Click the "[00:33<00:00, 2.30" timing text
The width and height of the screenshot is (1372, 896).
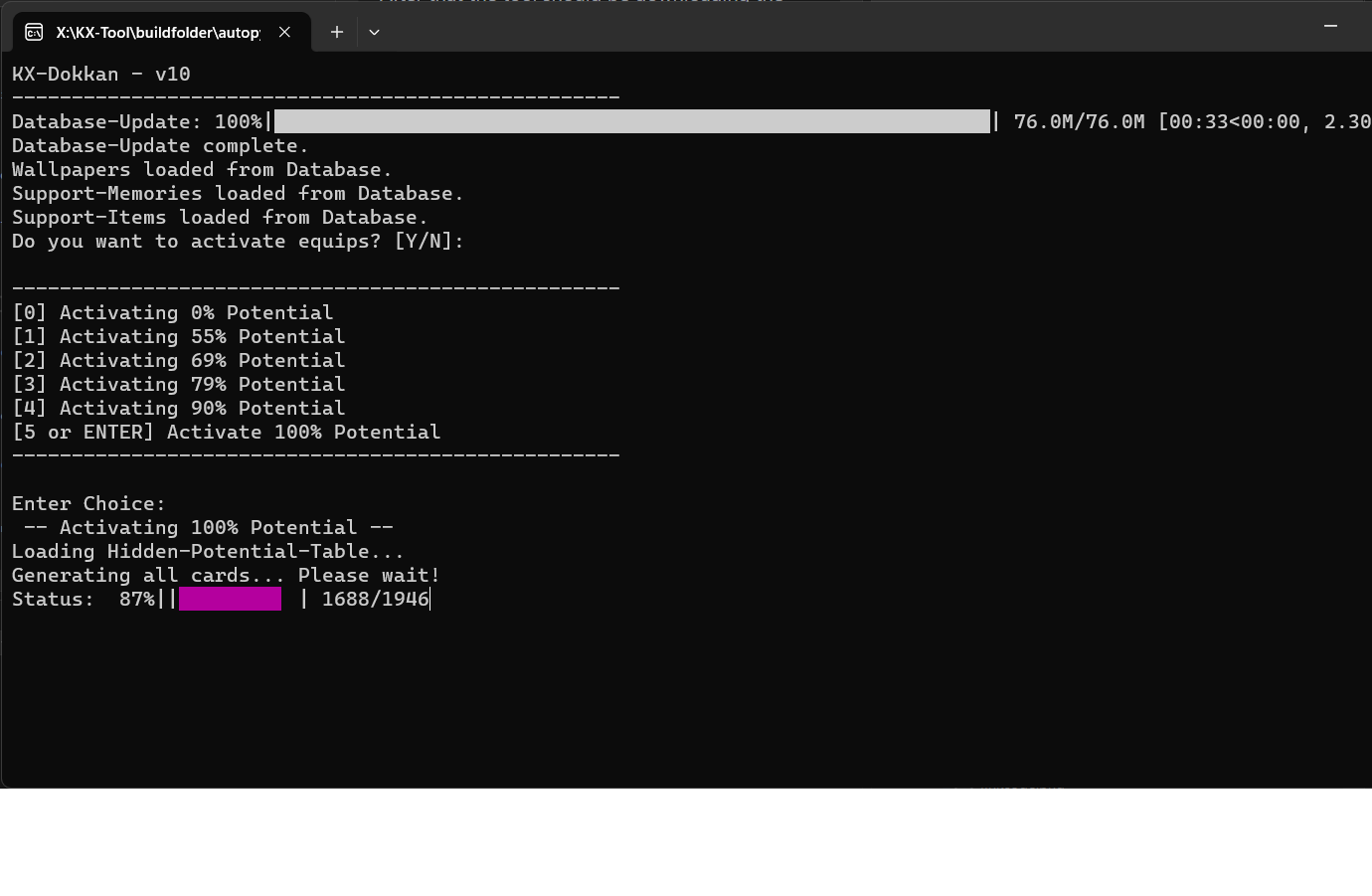click(1265, 121)
